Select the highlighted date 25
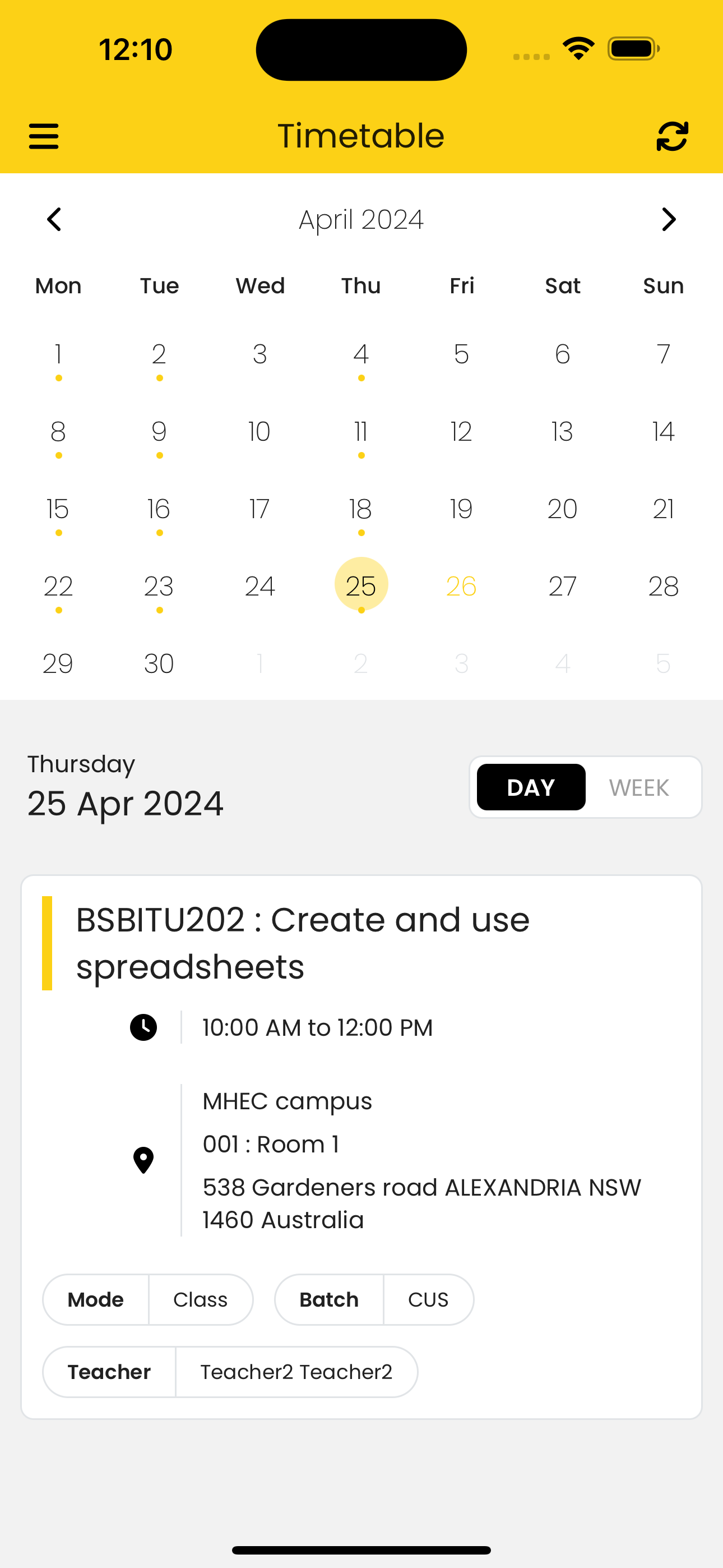The height and width of the screenshot is (1568, 723). click(361, 585)
